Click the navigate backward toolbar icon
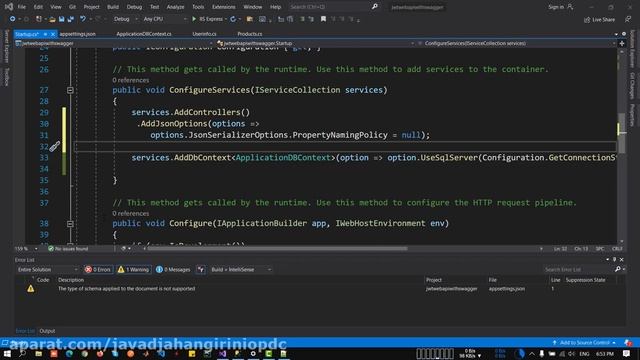This screenshot has height=360, width=640. point(12,19)
